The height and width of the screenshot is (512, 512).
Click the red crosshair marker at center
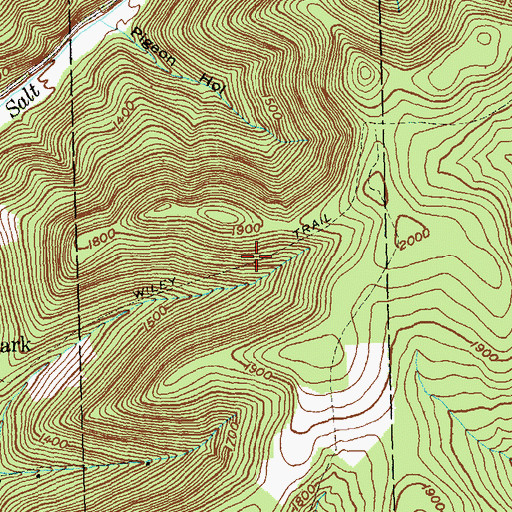tap(256, 256)
